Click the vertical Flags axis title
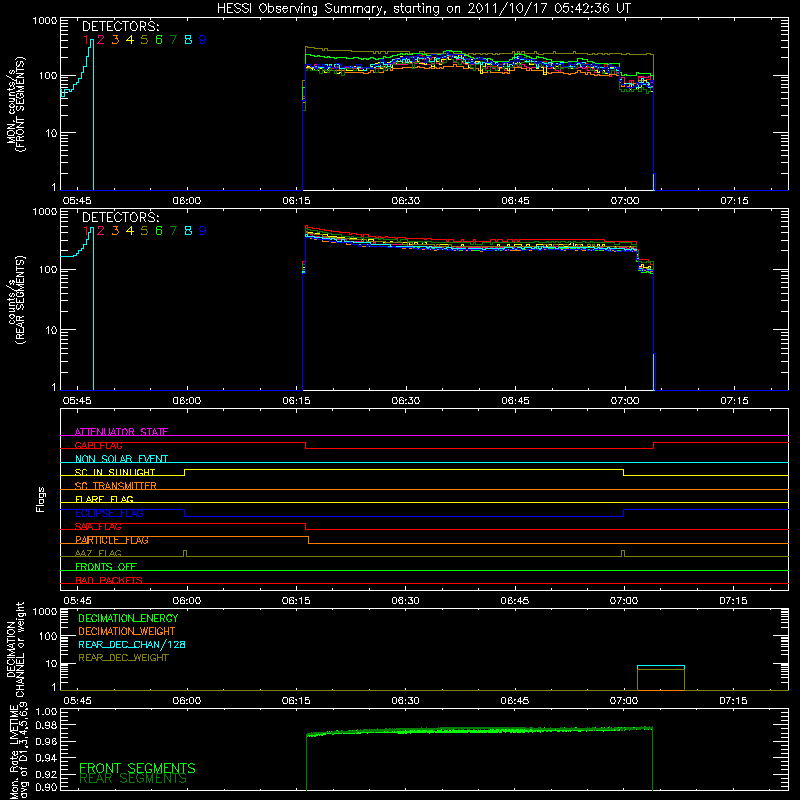The width and height of the screenshot is (800, 800). pos(41,499)
